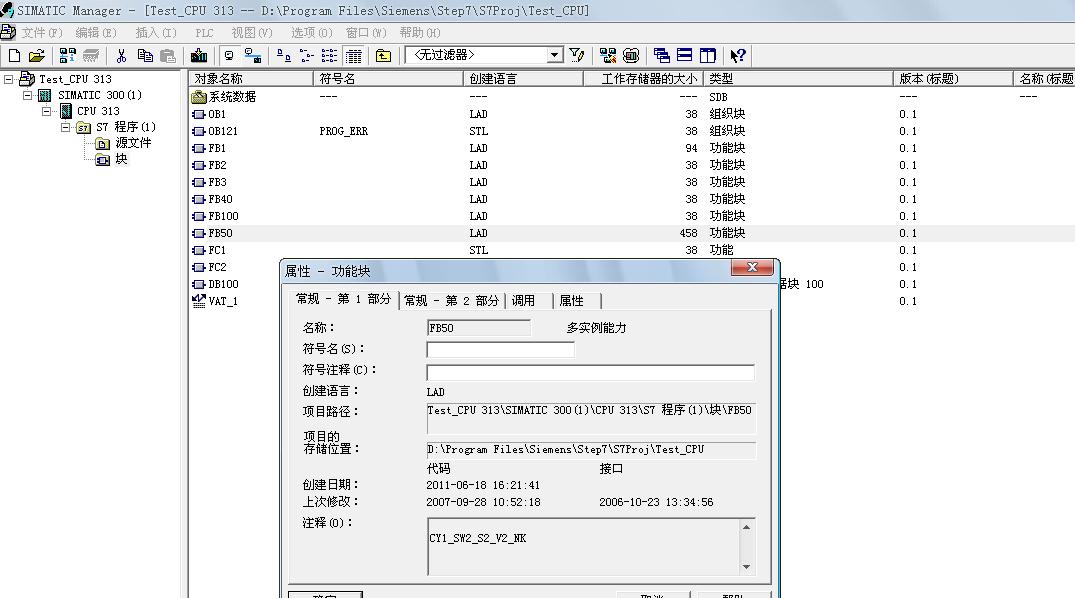Click the Up One Level icon

pos(383,56)
